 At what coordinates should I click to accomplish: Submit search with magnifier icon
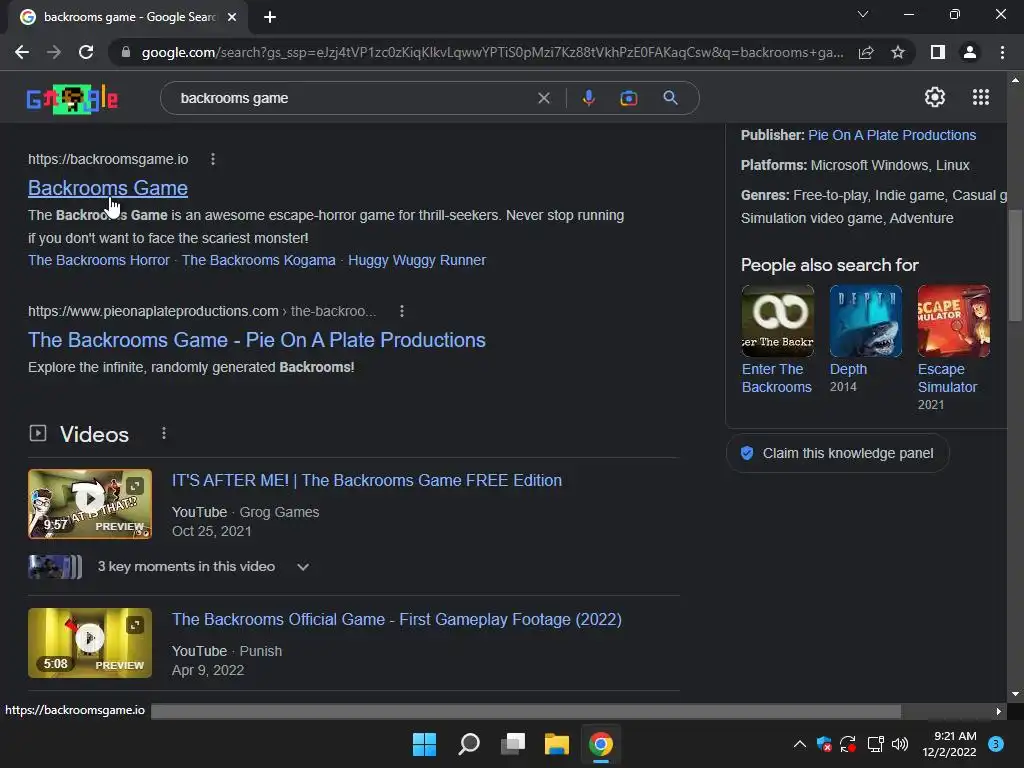[670, 98]
